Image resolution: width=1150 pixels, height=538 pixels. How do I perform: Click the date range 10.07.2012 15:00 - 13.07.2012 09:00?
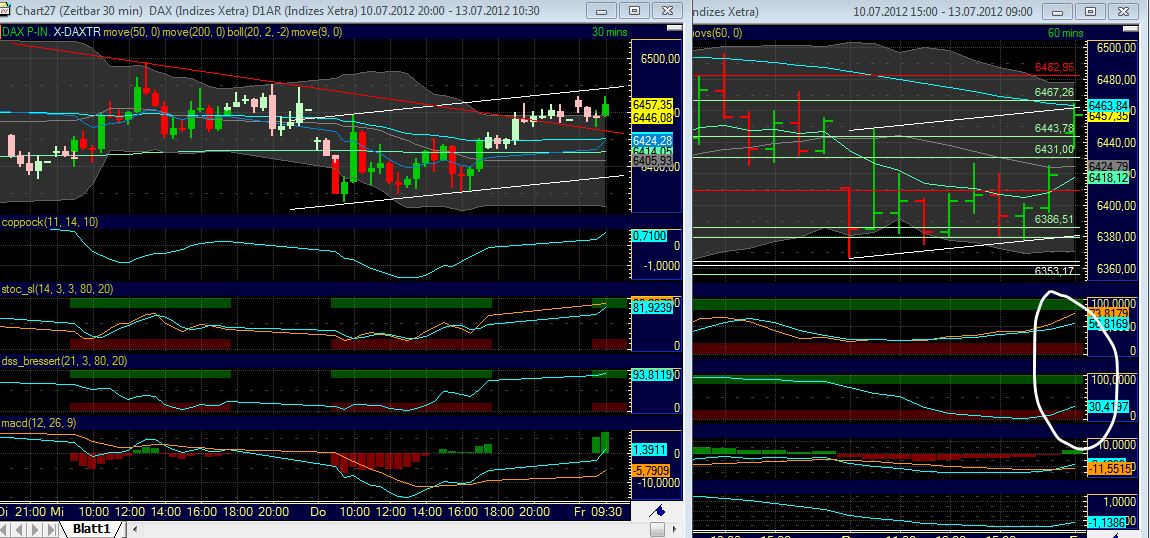tap(942, 11)
